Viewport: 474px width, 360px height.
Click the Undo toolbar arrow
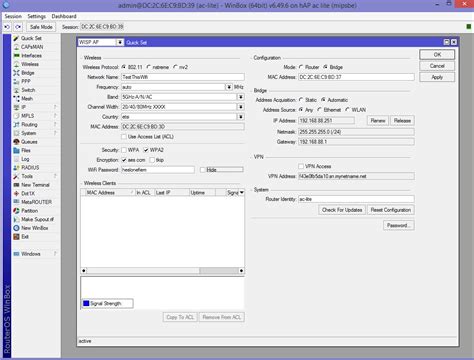pyautogui.click(x=7, y=27)
